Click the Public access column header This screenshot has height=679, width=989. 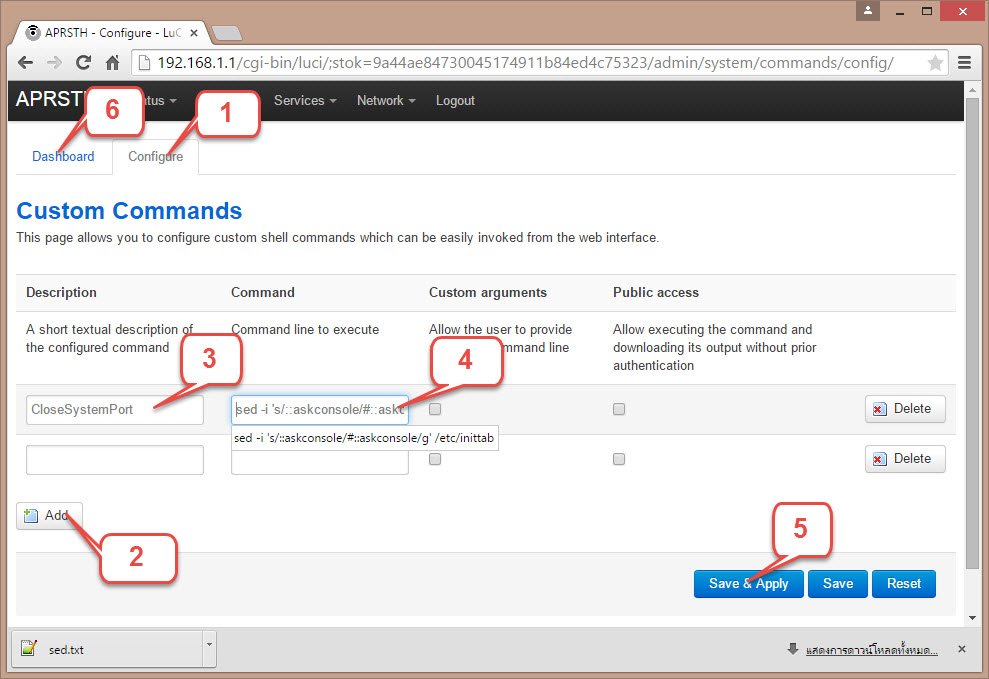(x=656, y=293)
